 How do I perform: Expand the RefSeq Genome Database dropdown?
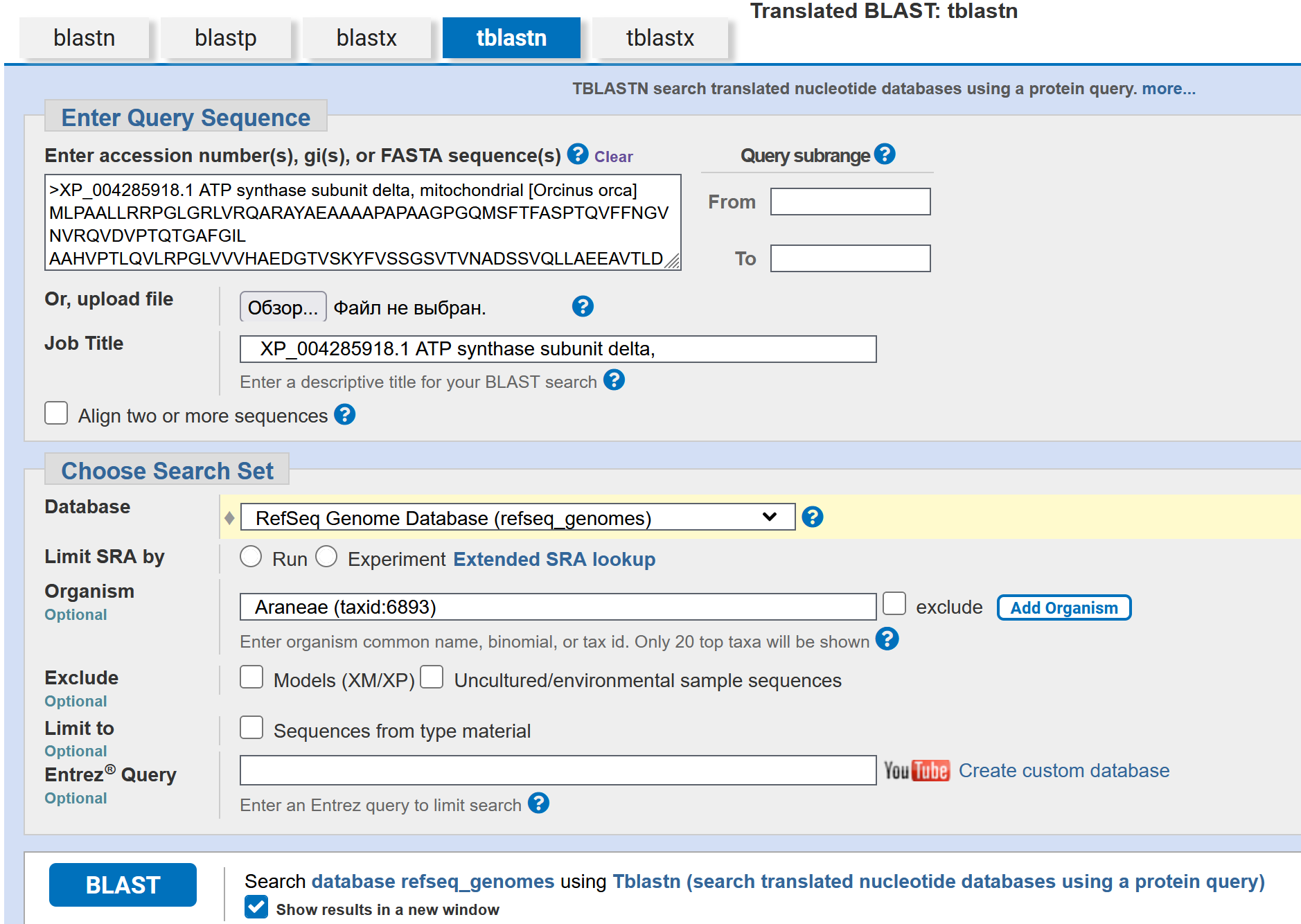[x=517, y=517]
